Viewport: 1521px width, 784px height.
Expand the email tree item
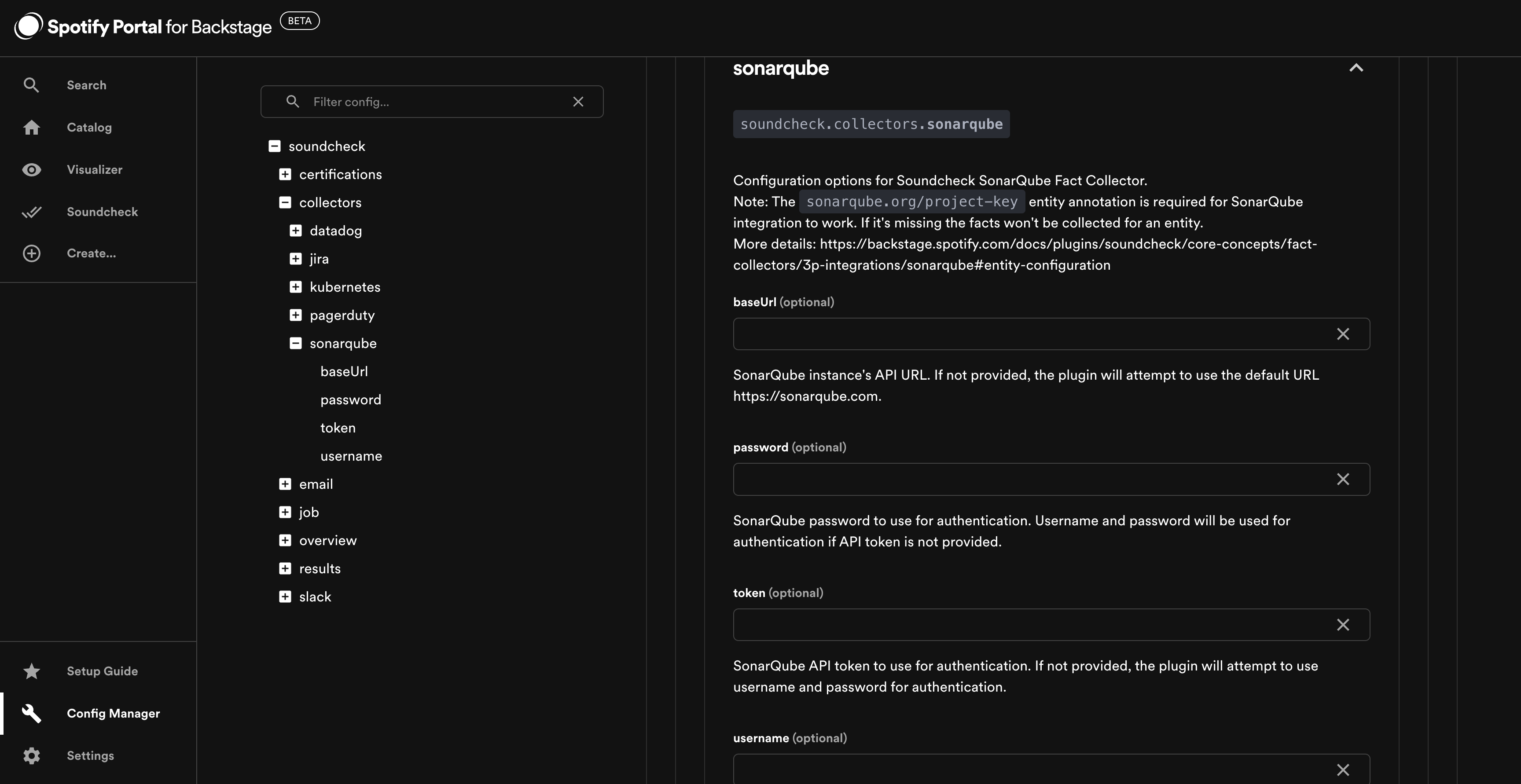(284, 484)
